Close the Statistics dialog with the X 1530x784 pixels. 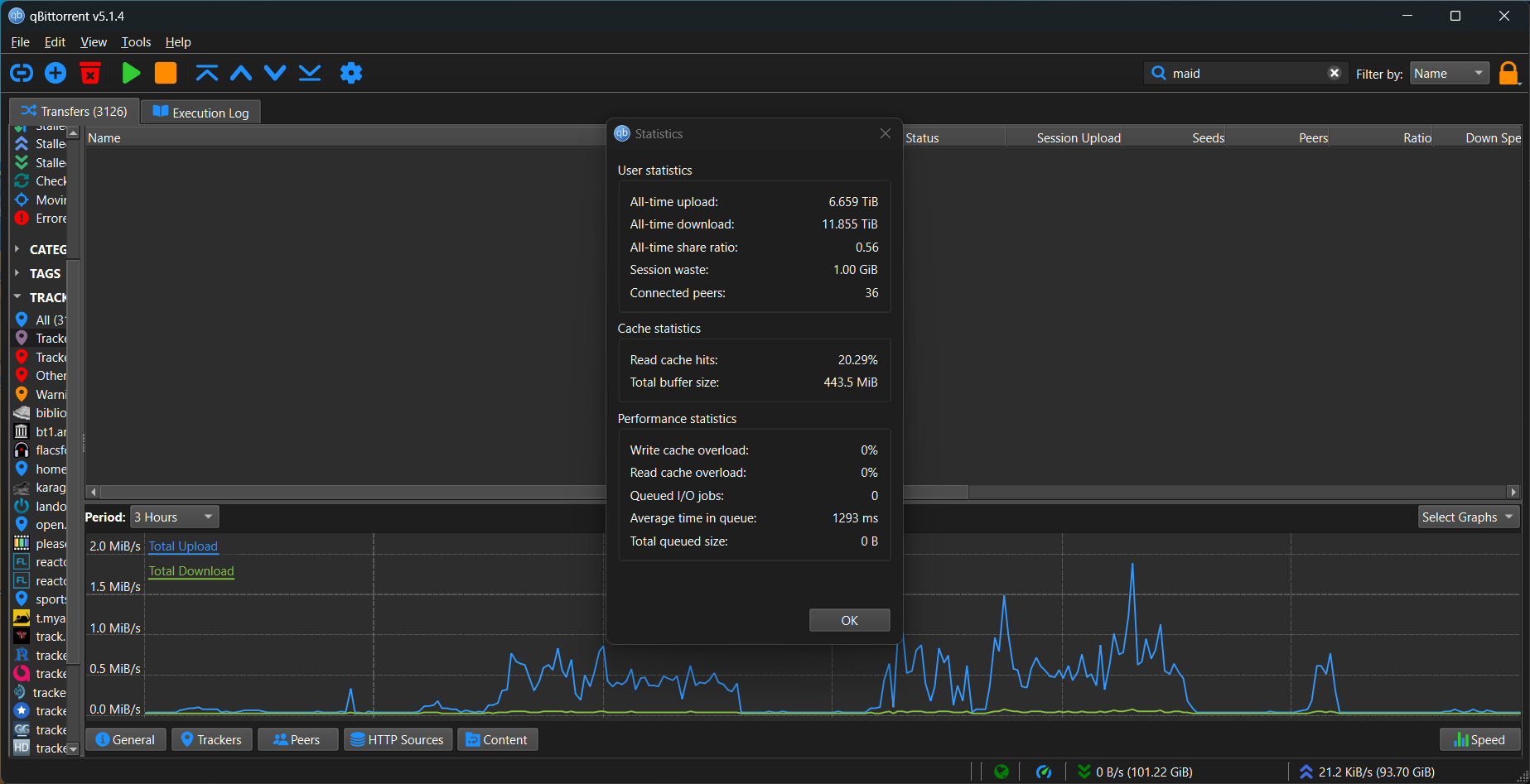[886, 133]
